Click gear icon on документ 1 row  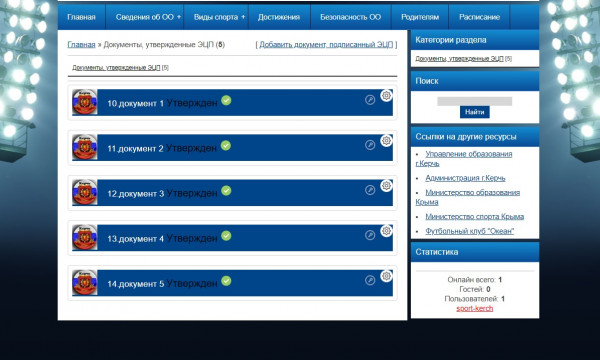click(x=386, y=95)
